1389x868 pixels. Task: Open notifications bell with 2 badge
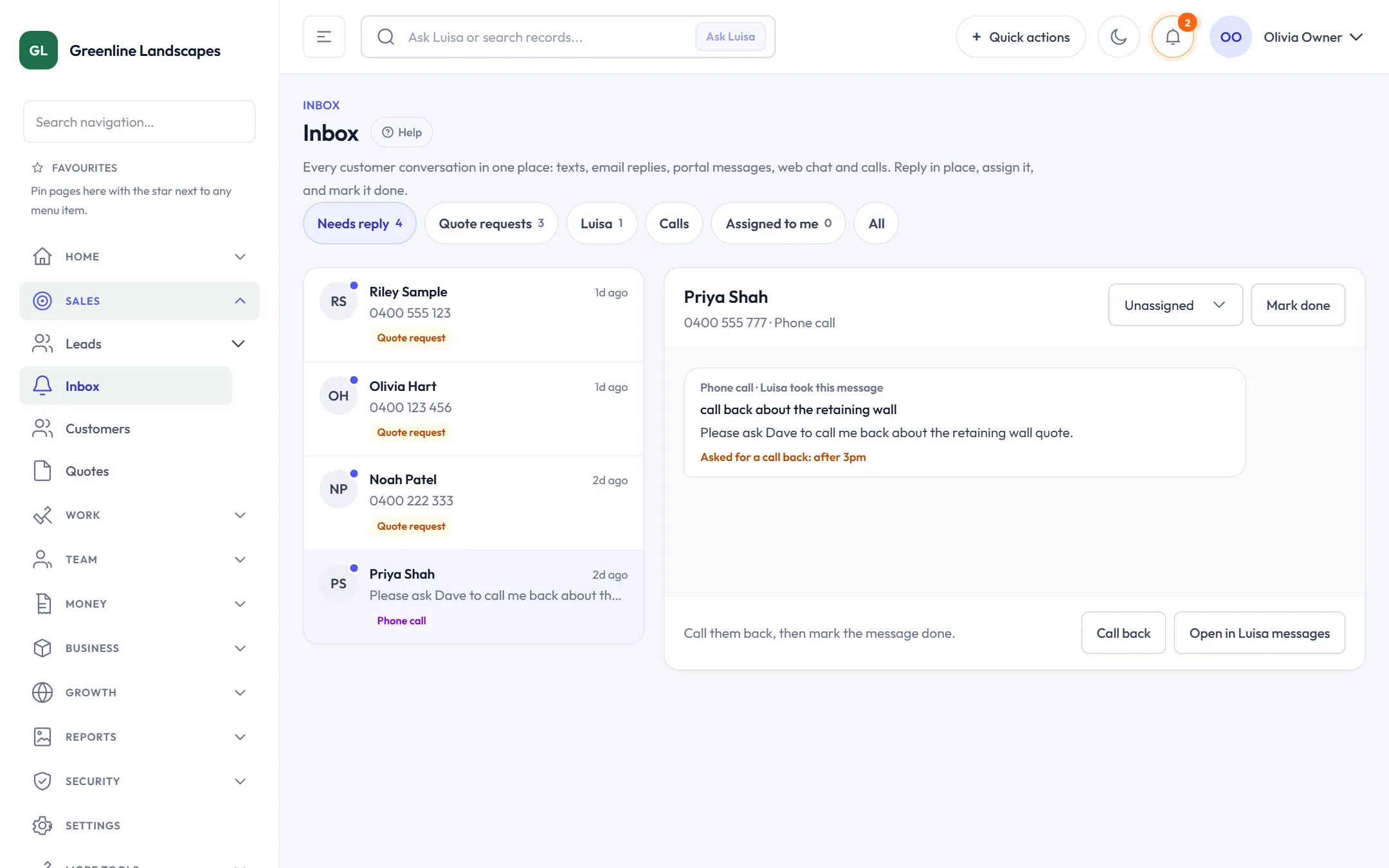click(1173, 37)
